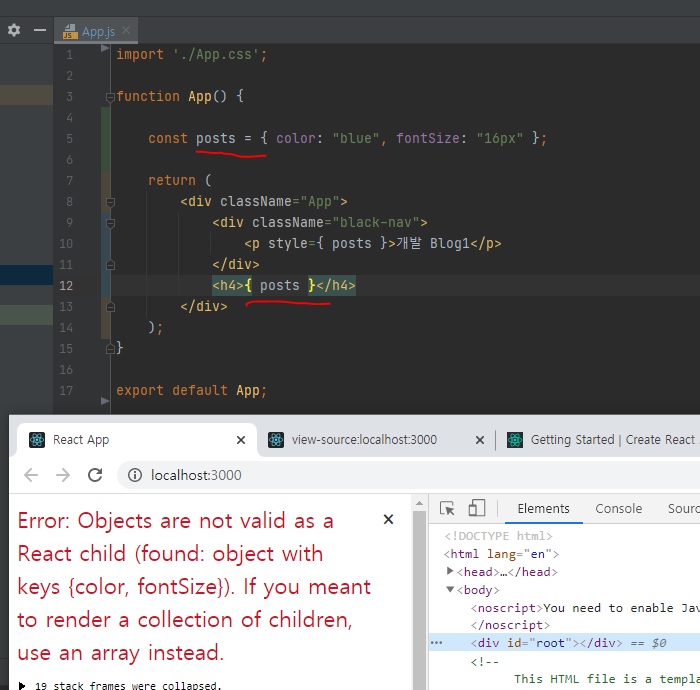This screenshot has height=690, width=700.
Task: Open actions ellipsis beside root node
Action: pyautogui.click(x=436, y=643)
